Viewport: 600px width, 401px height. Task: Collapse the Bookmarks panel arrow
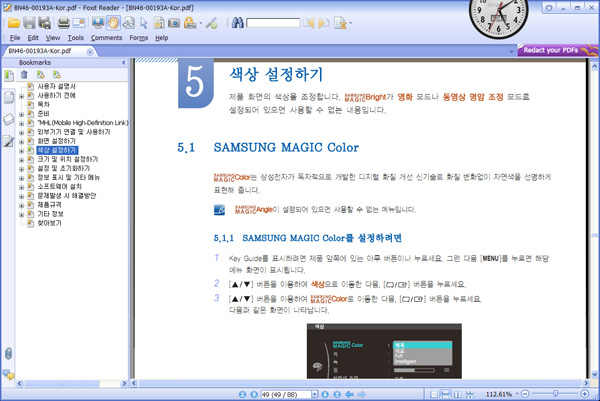[x=123, y=62]
